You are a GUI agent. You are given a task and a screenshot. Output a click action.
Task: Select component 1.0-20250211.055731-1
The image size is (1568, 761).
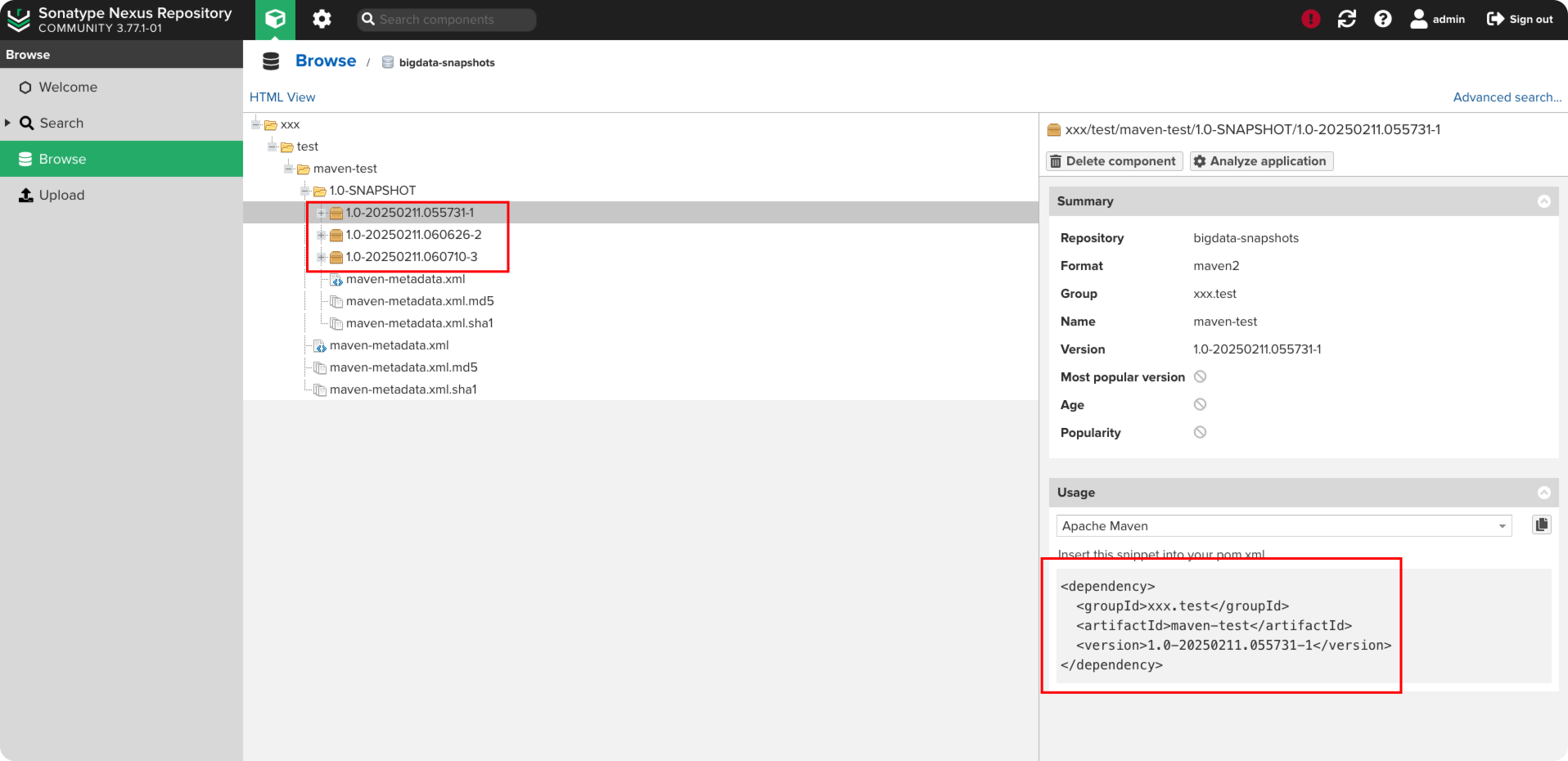pyautogui.click(x=409, y=213)
